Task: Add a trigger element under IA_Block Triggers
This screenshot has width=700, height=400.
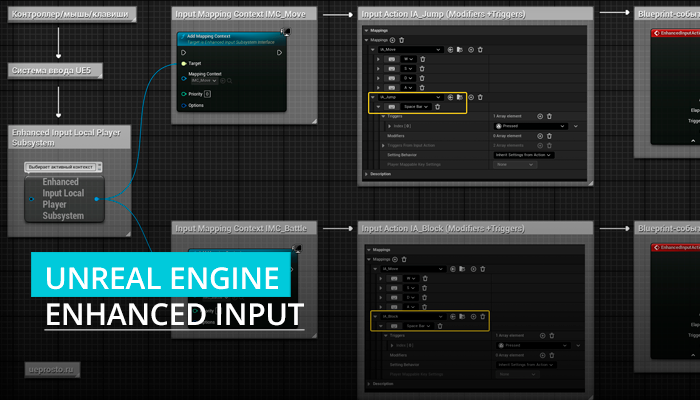Action: [542, 335]
